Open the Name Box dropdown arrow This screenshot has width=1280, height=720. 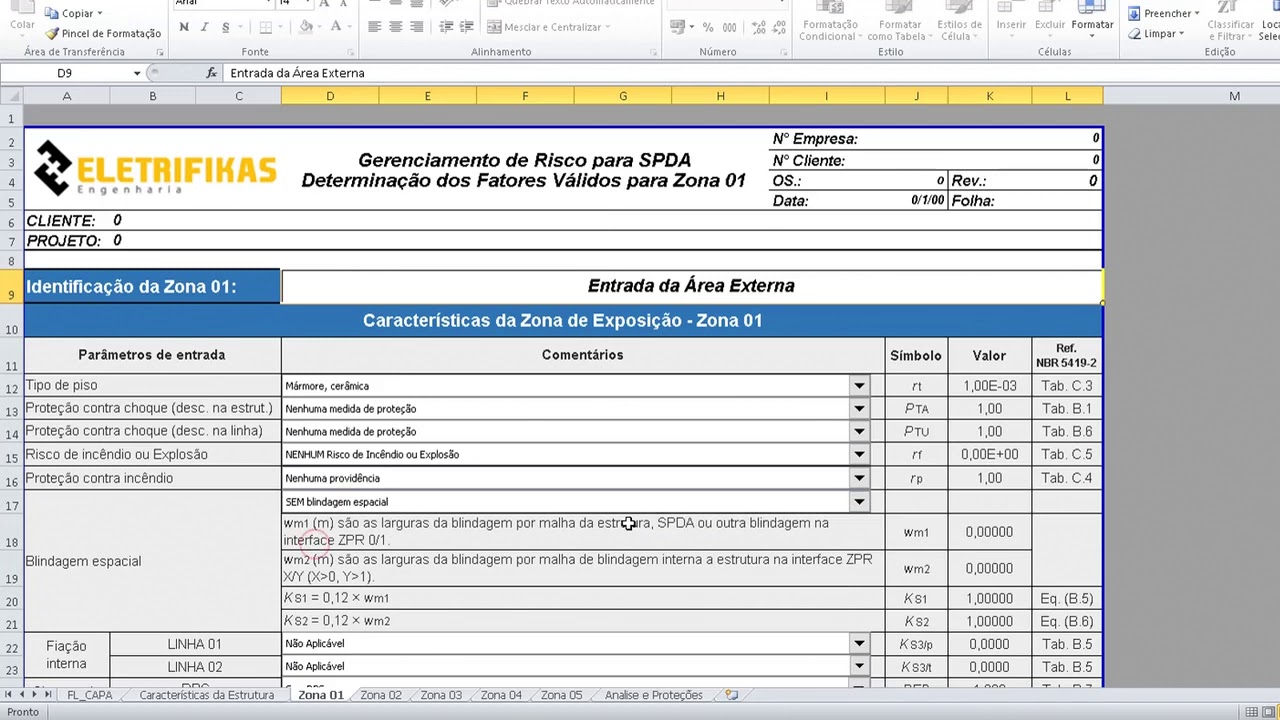pyautogui.click(x=137, y=73)
